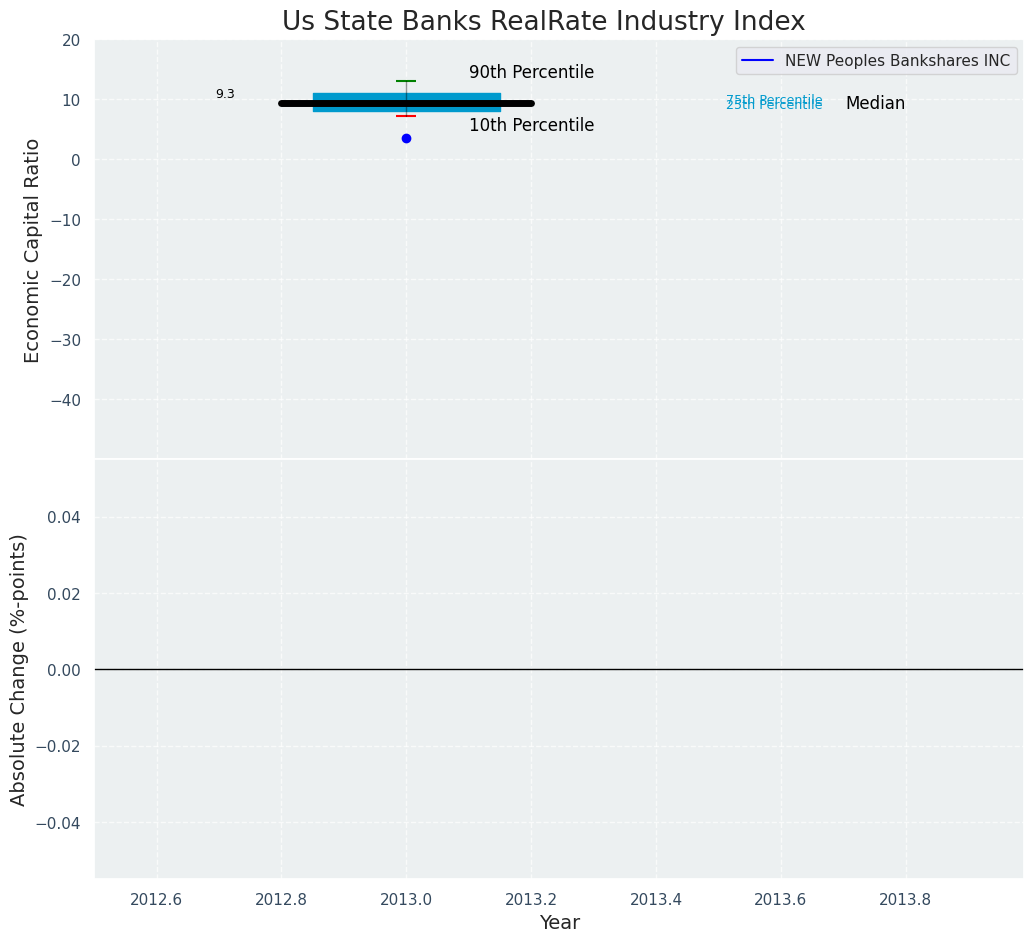This screenshot has width=1034, height=942.
Task: Select the 10th Percentile annotation text
Action: click(x=531, y=125)
